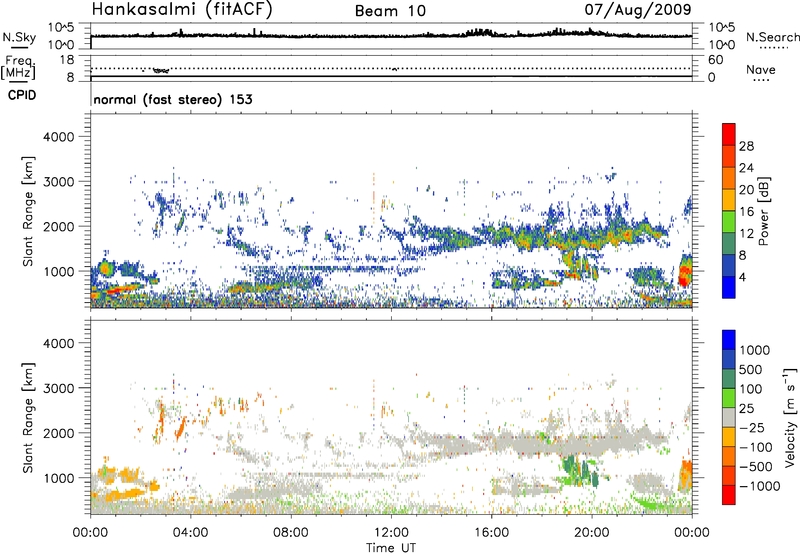The width and height of the screenshot is (800, 554).
Task: Click the 'N.Search' legend label
Action: [x=772, y=37]
